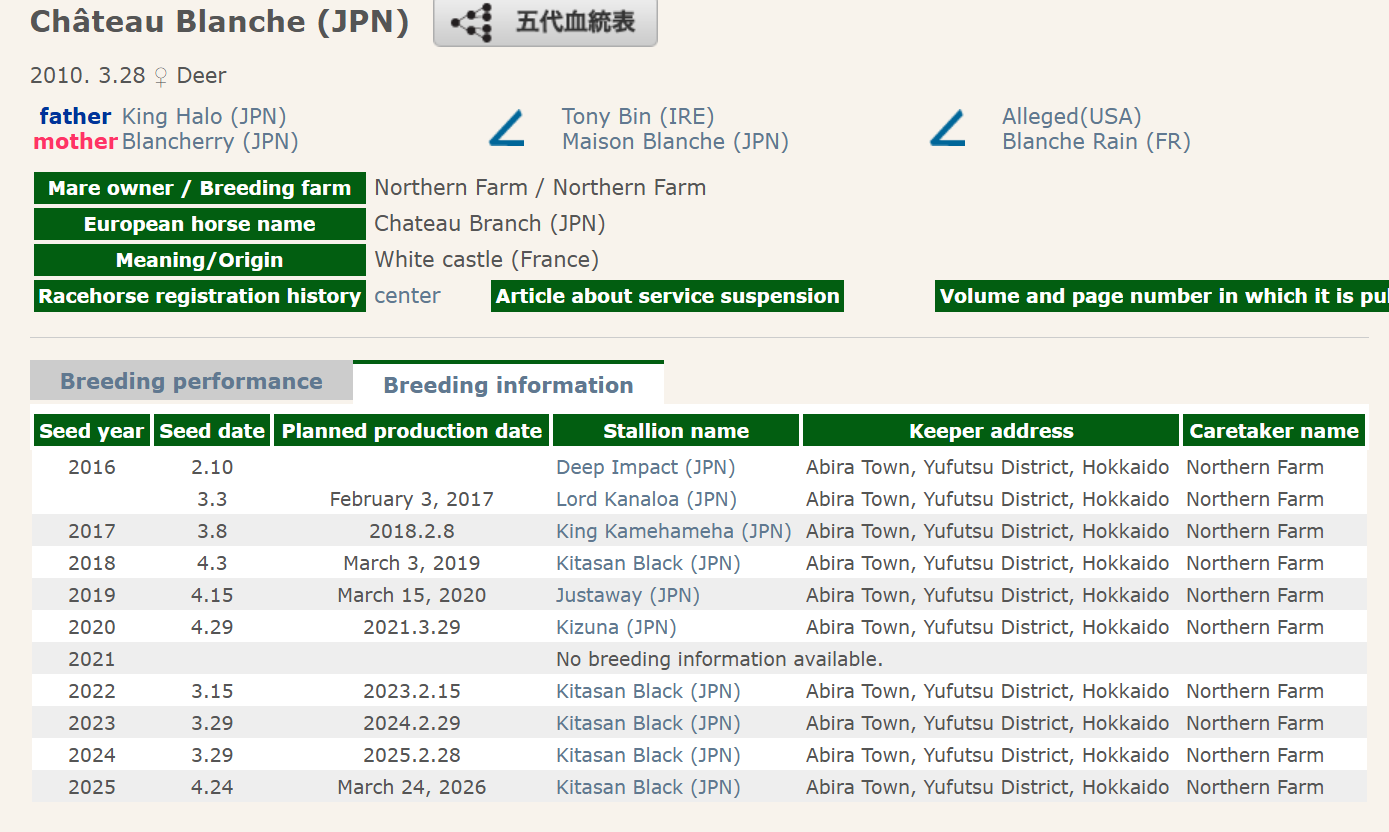This screenshot has width=1389, height=832.
Task: Select the Breeding information tab
Action: pyautogui.click(x=508, y=385)
